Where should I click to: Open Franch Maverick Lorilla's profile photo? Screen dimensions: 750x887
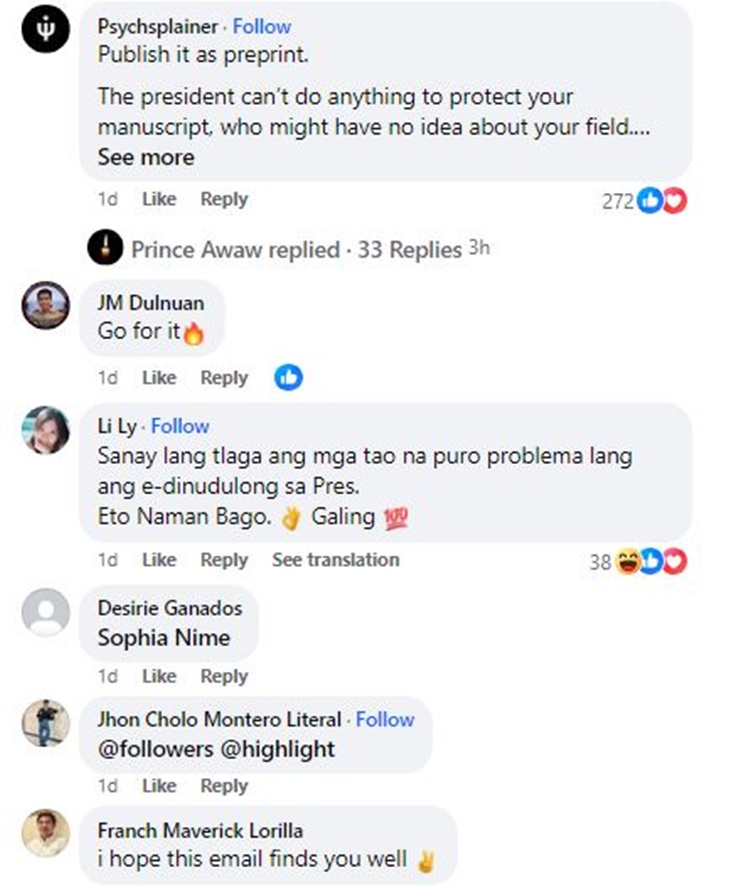coord(46,833)
